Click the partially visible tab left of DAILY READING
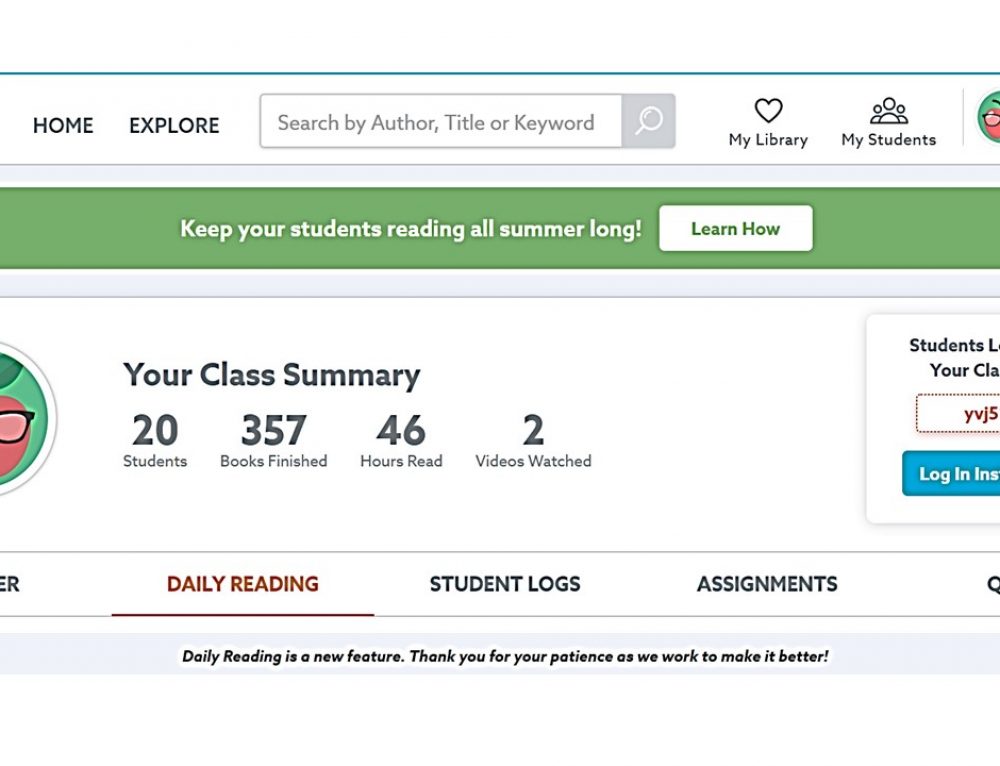 pos(10,584)
